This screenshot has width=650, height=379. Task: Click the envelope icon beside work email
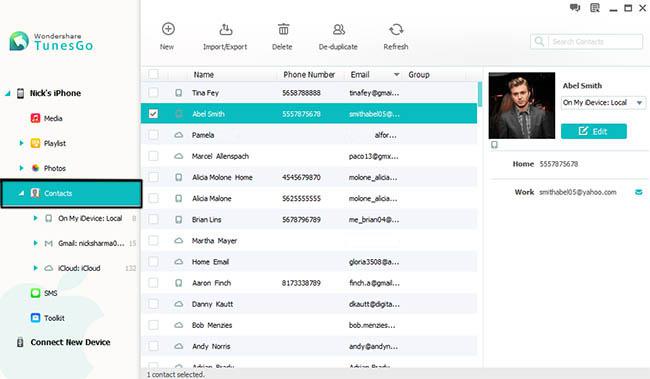639,192
